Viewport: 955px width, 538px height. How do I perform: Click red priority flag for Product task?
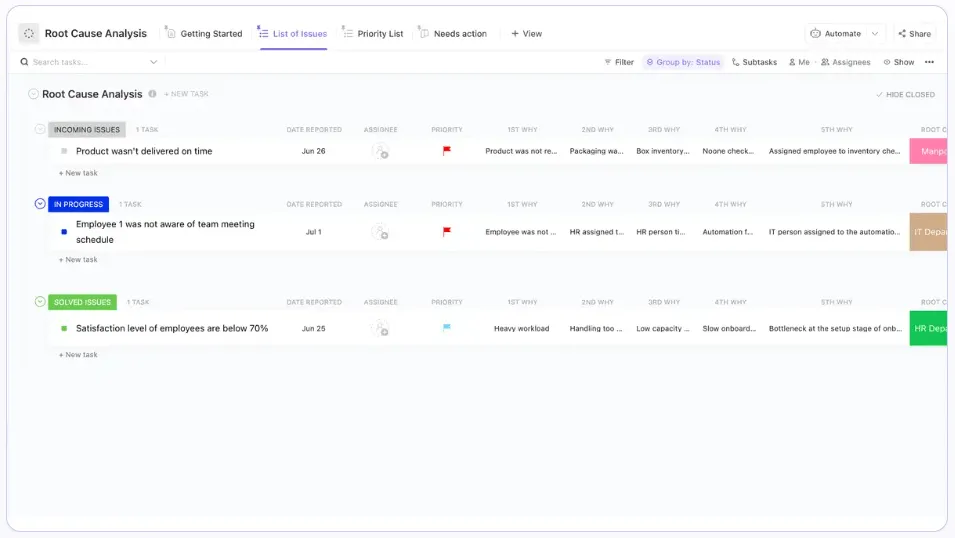[x=446, y=150]
